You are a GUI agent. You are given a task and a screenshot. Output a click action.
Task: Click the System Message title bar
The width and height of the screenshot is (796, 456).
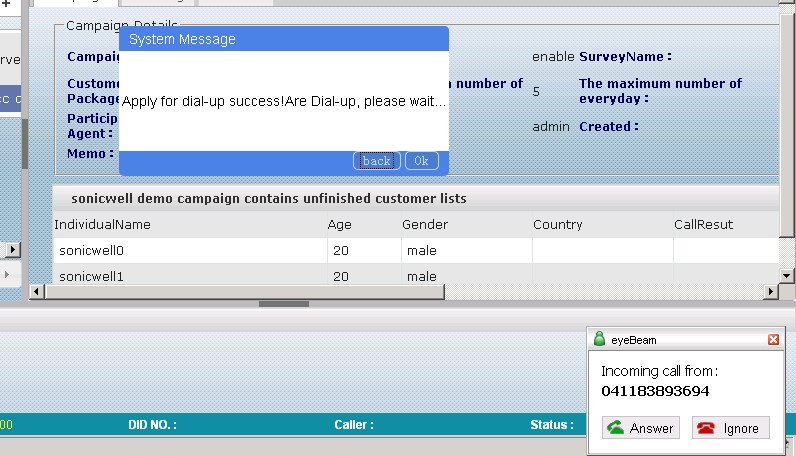pyautogui.click(x=283, y=39)
